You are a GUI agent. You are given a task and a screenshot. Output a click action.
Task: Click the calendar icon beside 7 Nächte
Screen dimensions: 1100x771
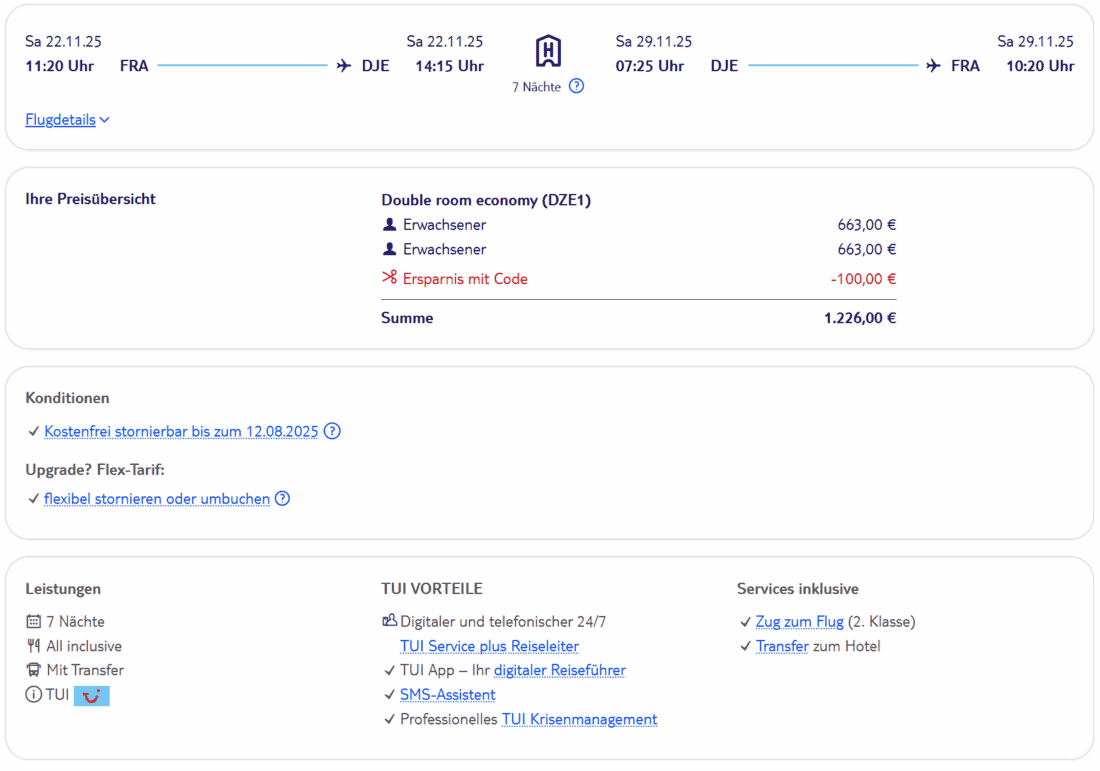[33, 622]
